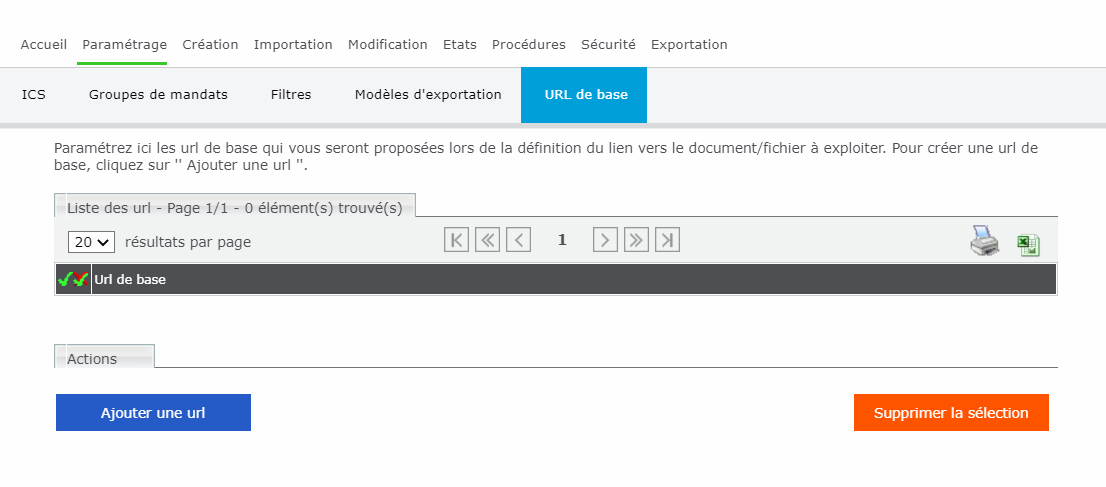Image resolution: width=1106 pixels, height=487 pixels.
Task: Export the url list to Excel
Action: pos(1028,245)
